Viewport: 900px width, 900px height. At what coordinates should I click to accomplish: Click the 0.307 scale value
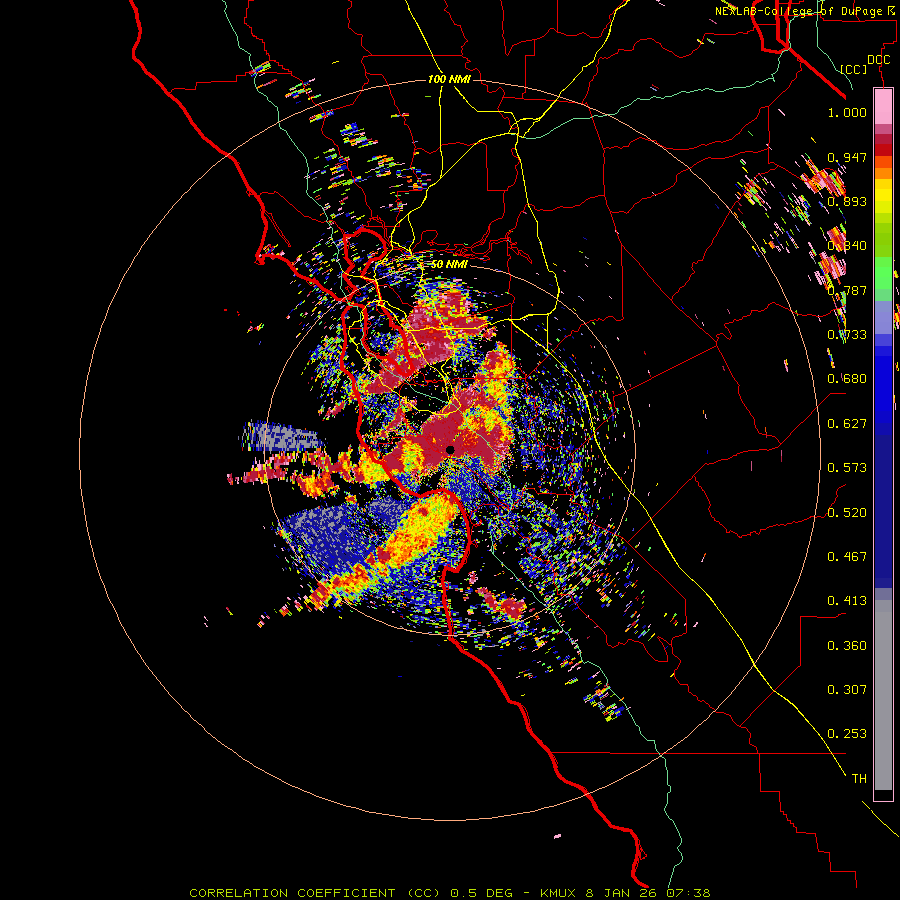coord(847,690)
